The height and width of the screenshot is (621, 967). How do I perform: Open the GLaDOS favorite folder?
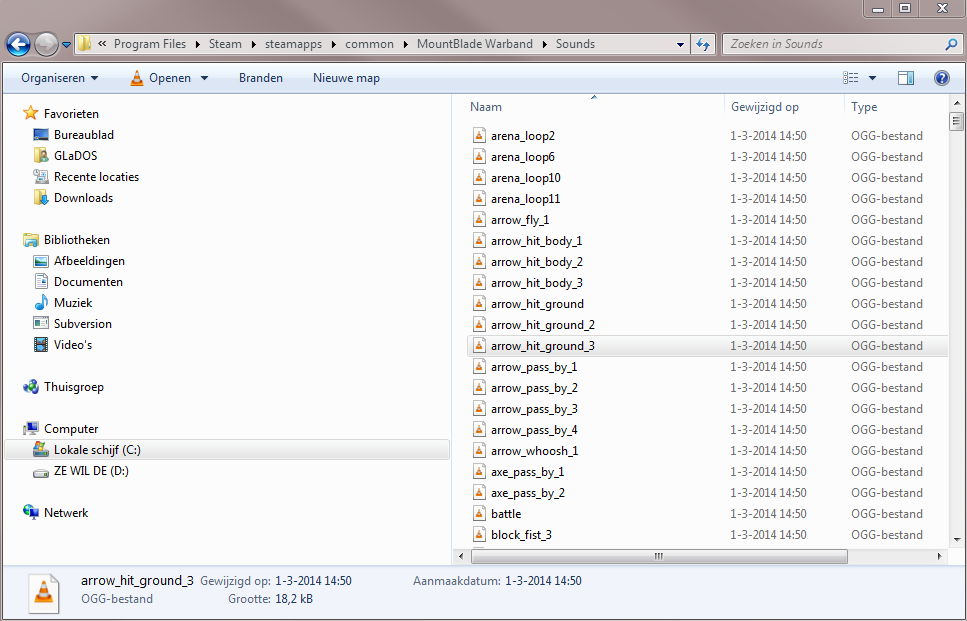pos(65,155)
